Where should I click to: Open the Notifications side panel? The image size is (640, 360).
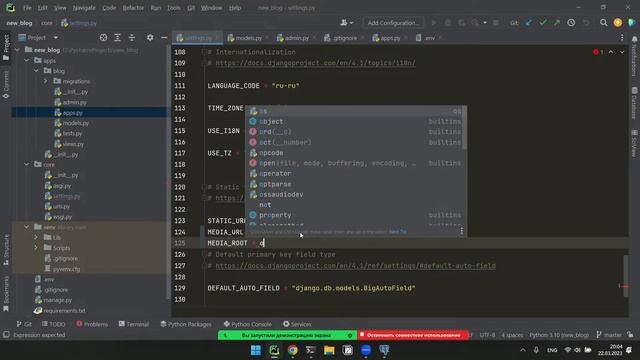tap(634, 56)
